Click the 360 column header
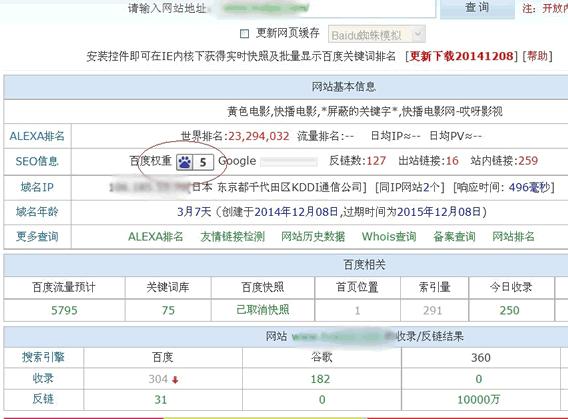This screenshot has height=419, width=568. pyautogui.click(x=481, y=358)
